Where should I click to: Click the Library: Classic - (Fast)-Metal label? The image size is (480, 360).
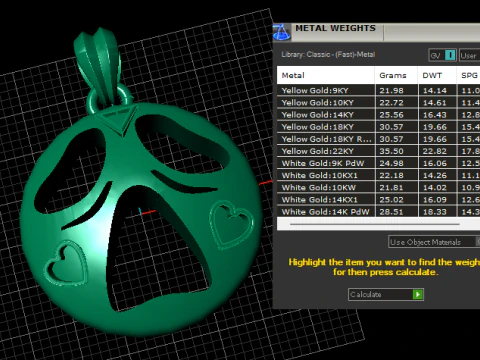(328, 54)
